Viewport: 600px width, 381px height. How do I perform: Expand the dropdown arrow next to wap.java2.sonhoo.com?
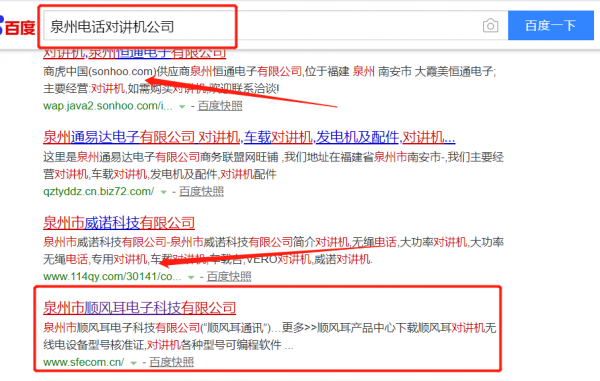pos(182,107)
